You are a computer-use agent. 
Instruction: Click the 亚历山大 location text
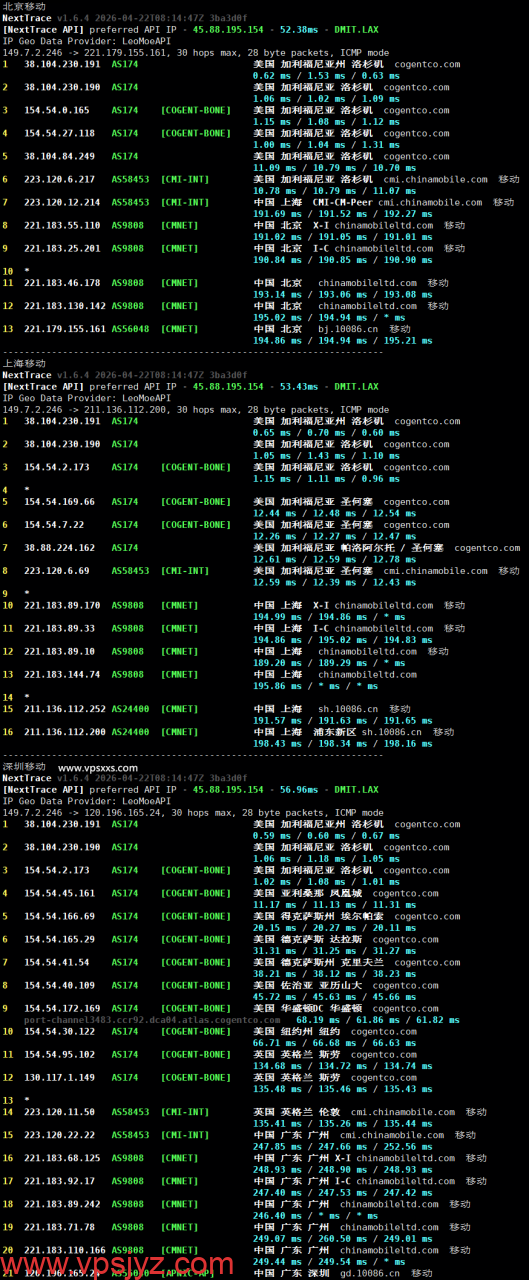click(340, 986)
